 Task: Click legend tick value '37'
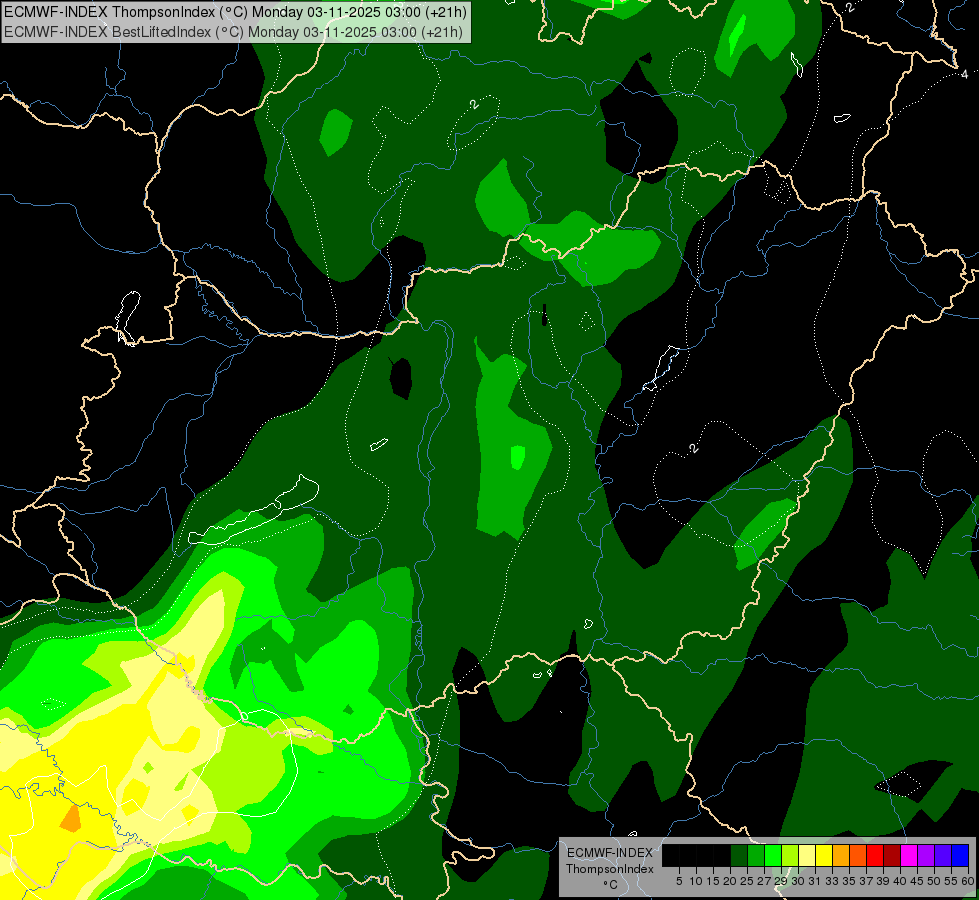click(867, 881)
